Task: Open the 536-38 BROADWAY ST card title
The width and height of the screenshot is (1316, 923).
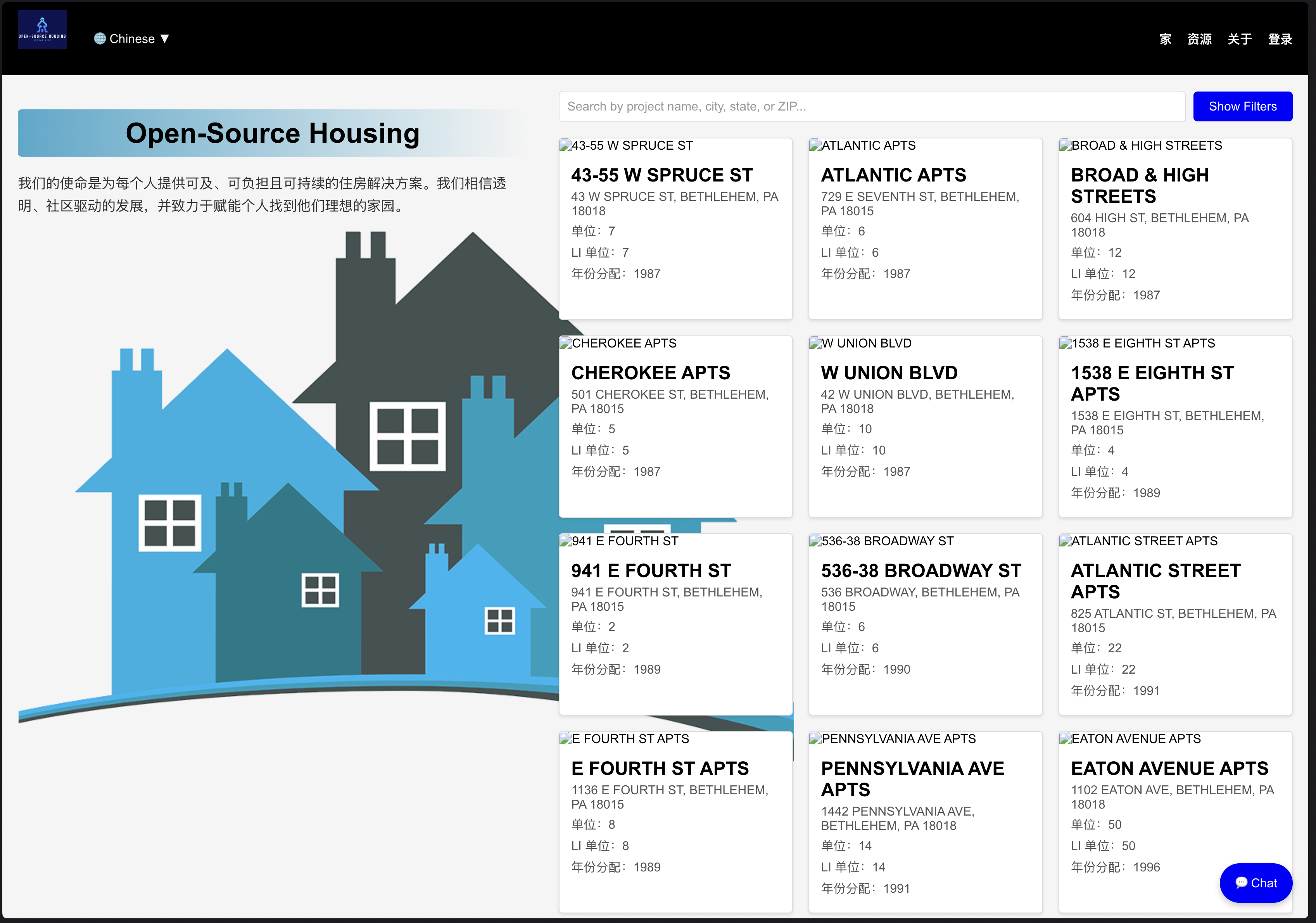Action: (921, 570)
